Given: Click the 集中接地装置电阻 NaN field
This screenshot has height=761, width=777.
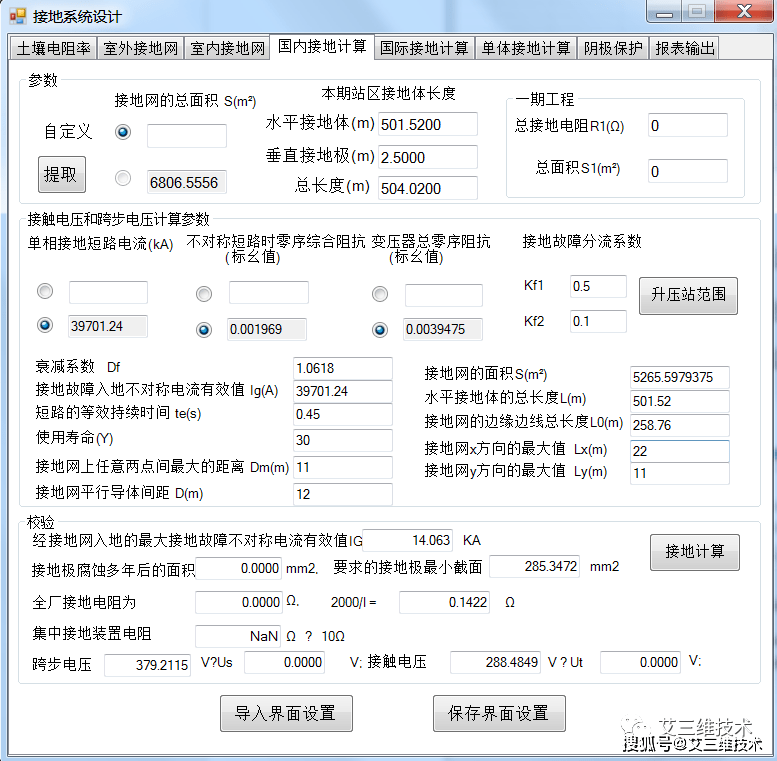Looking at the screenshot, I should pyautogui.click(x=237, y=636).
